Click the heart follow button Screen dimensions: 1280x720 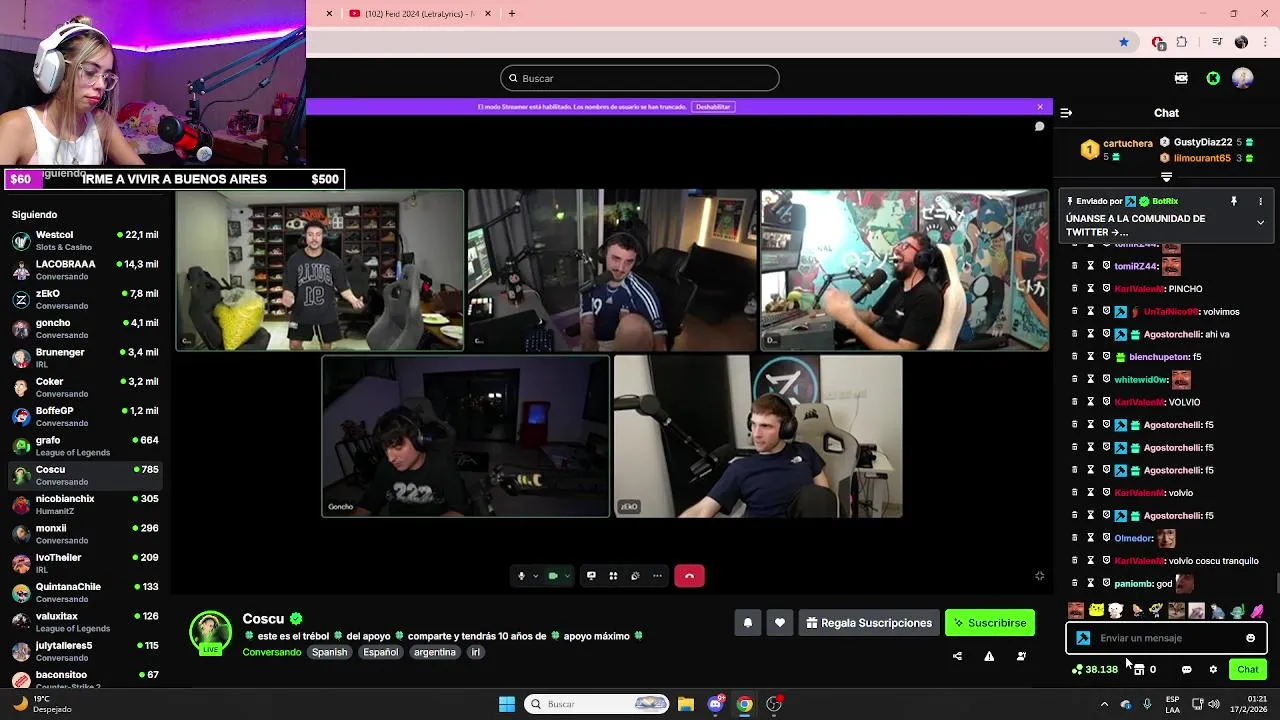[x=780, y=623]
